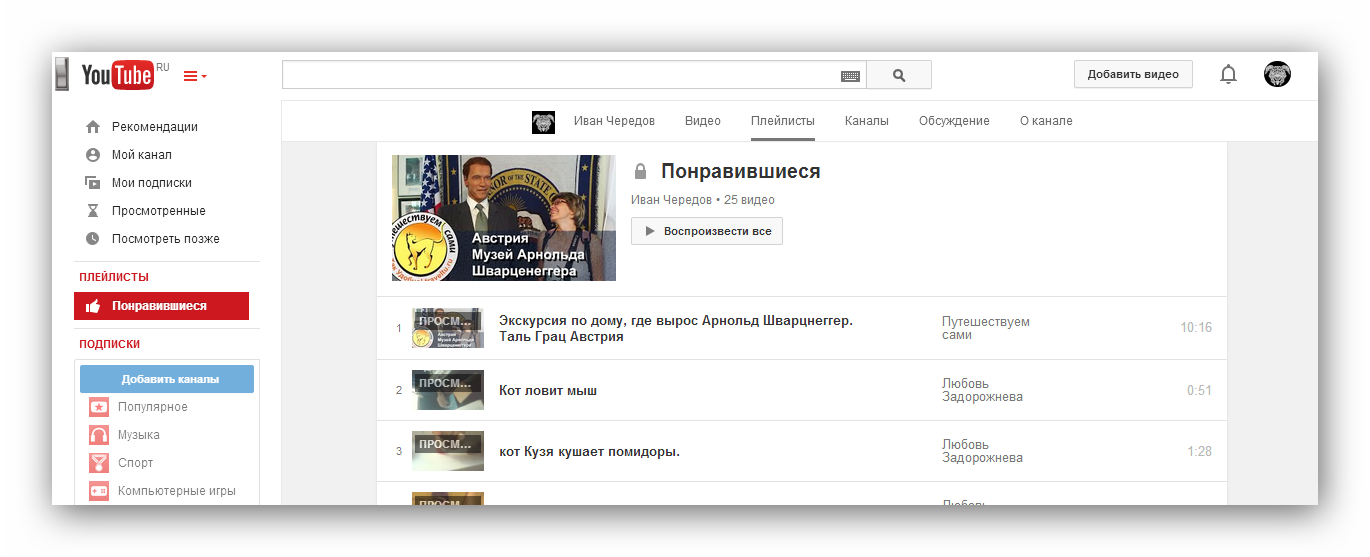Click the Мой канал person icon
This screenshot has height=557, width=1370.
93,155
